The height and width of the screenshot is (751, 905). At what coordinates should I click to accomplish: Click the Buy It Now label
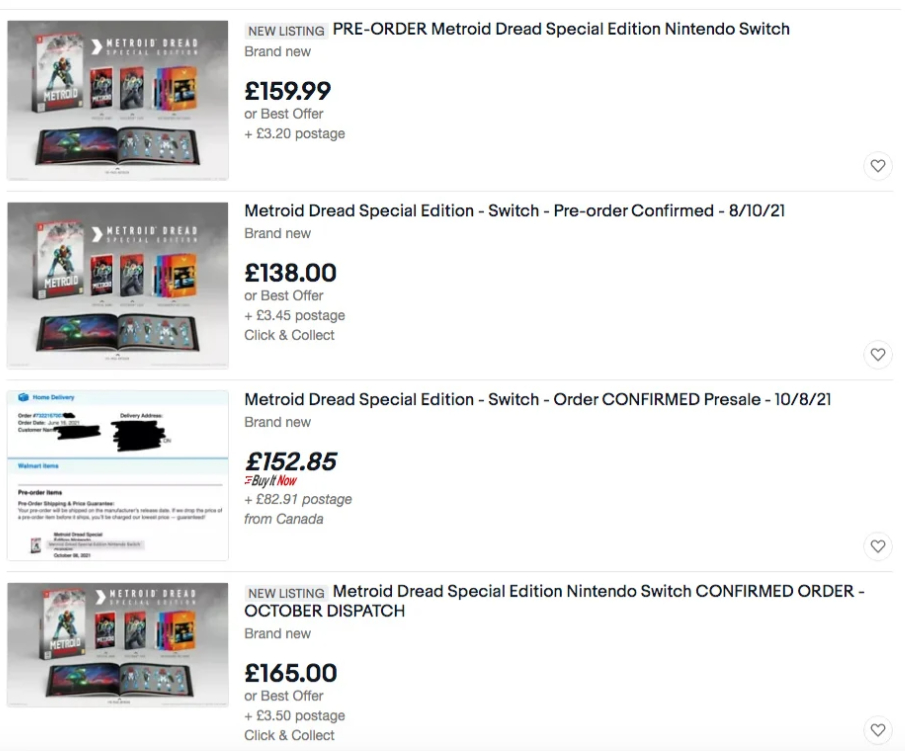pyautogui.click(x=270, y=481)
